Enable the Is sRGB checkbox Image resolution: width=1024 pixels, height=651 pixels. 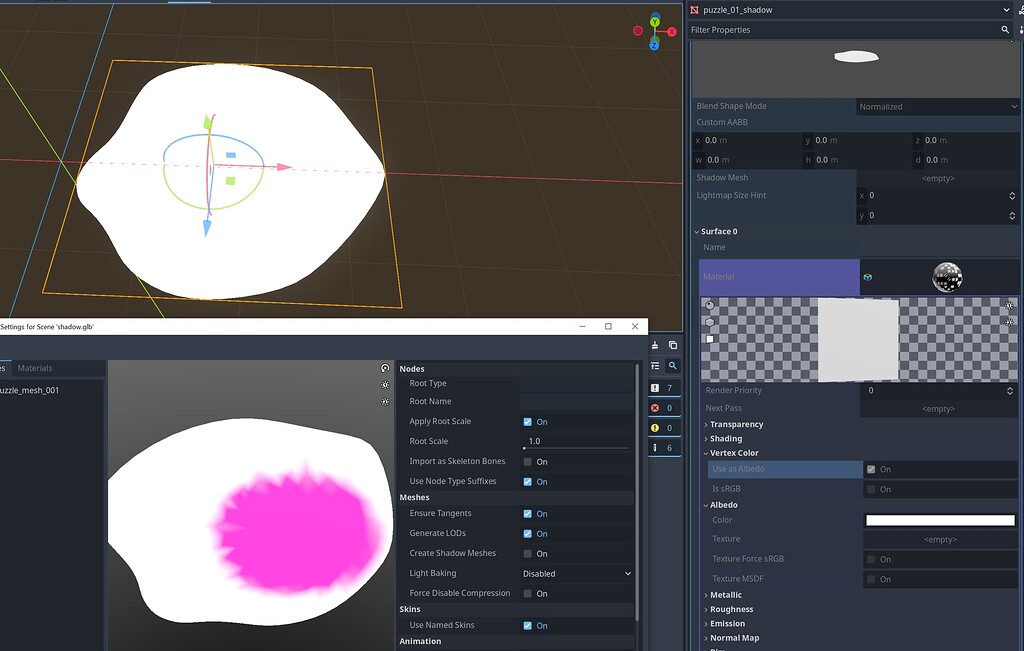[873, 489]
